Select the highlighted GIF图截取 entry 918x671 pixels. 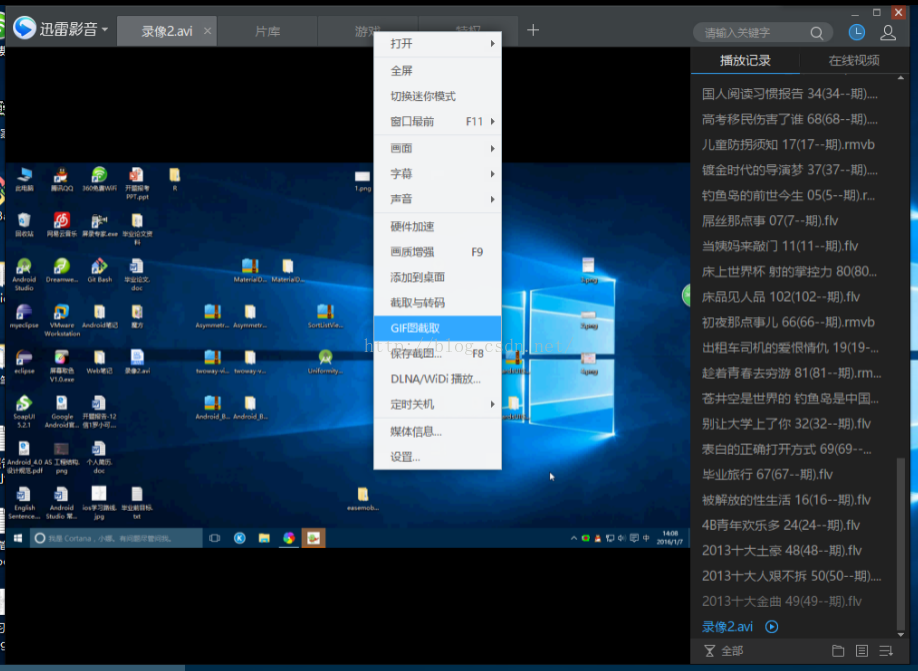pos(437,328)
